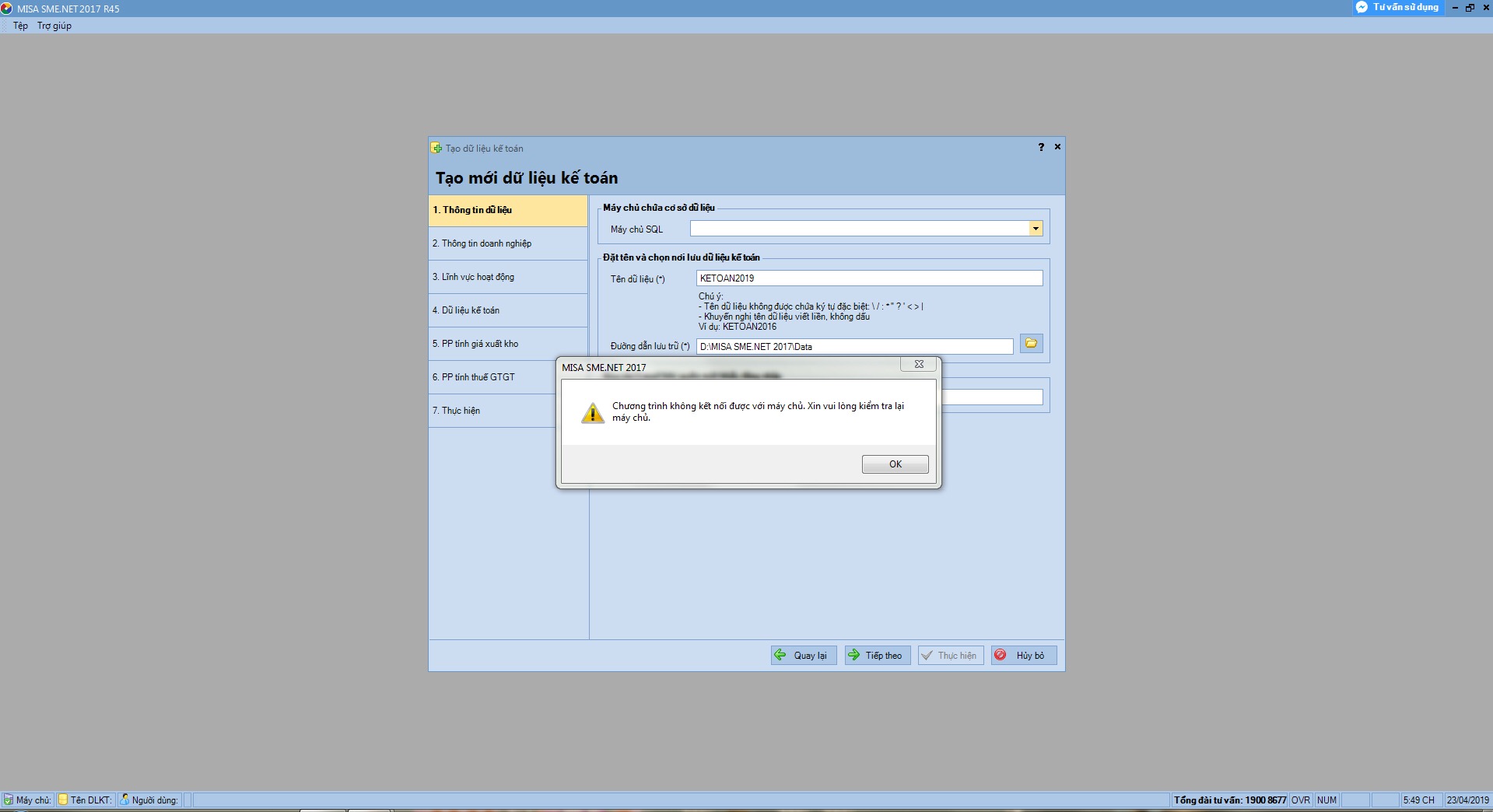This screenshot has height=812, width=1493.
Task: Open the Trợ giúp menu
Action: coord(54,26)
